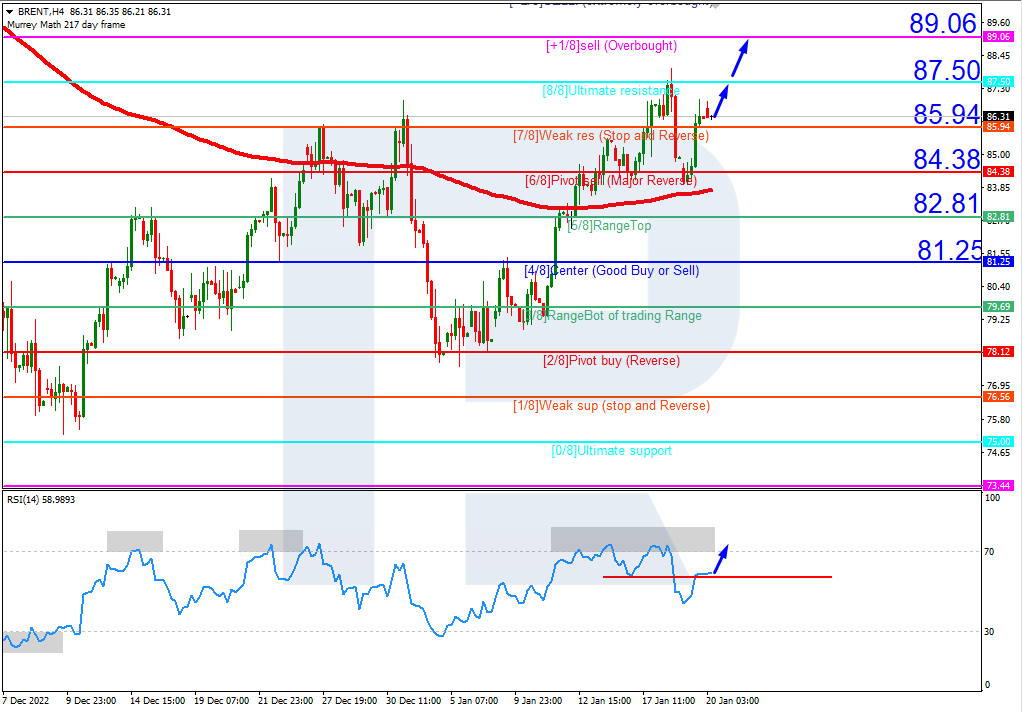1022x712 pixels.
Task: Click the blue 81.25 price axis tag
Action: 997,262
